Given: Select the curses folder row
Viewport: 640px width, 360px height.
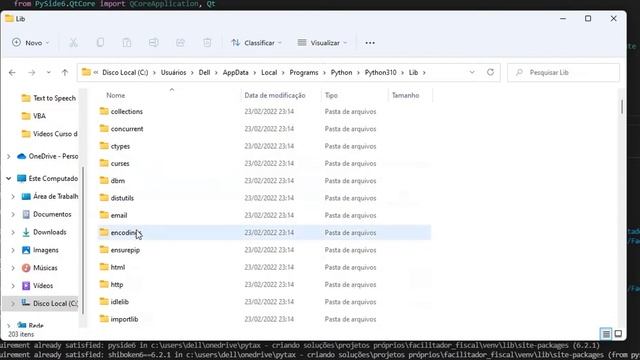Looking at the screenshot, I should tap(264, 163).
